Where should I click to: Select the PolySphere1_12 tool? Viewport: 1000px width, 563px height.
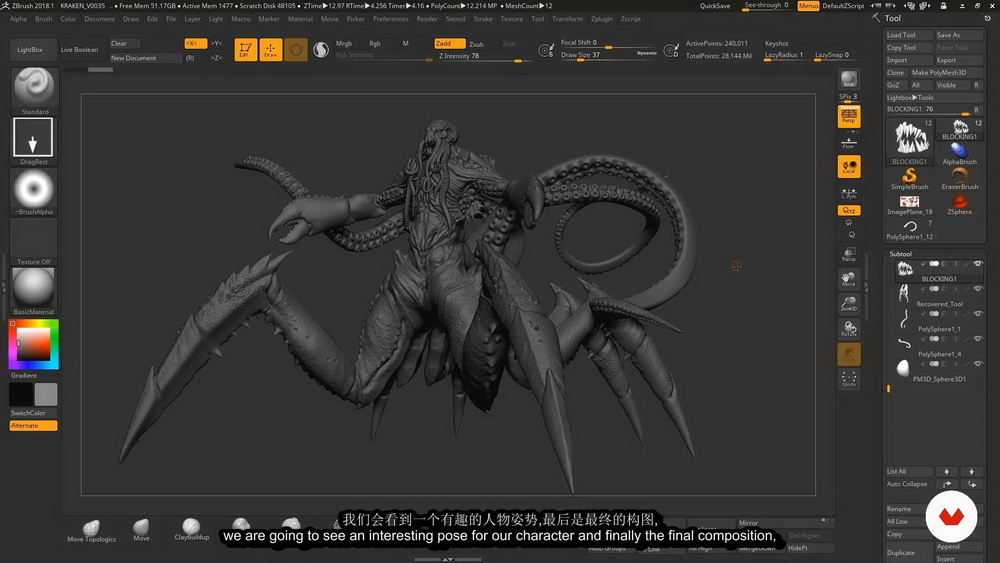point(909,230)
